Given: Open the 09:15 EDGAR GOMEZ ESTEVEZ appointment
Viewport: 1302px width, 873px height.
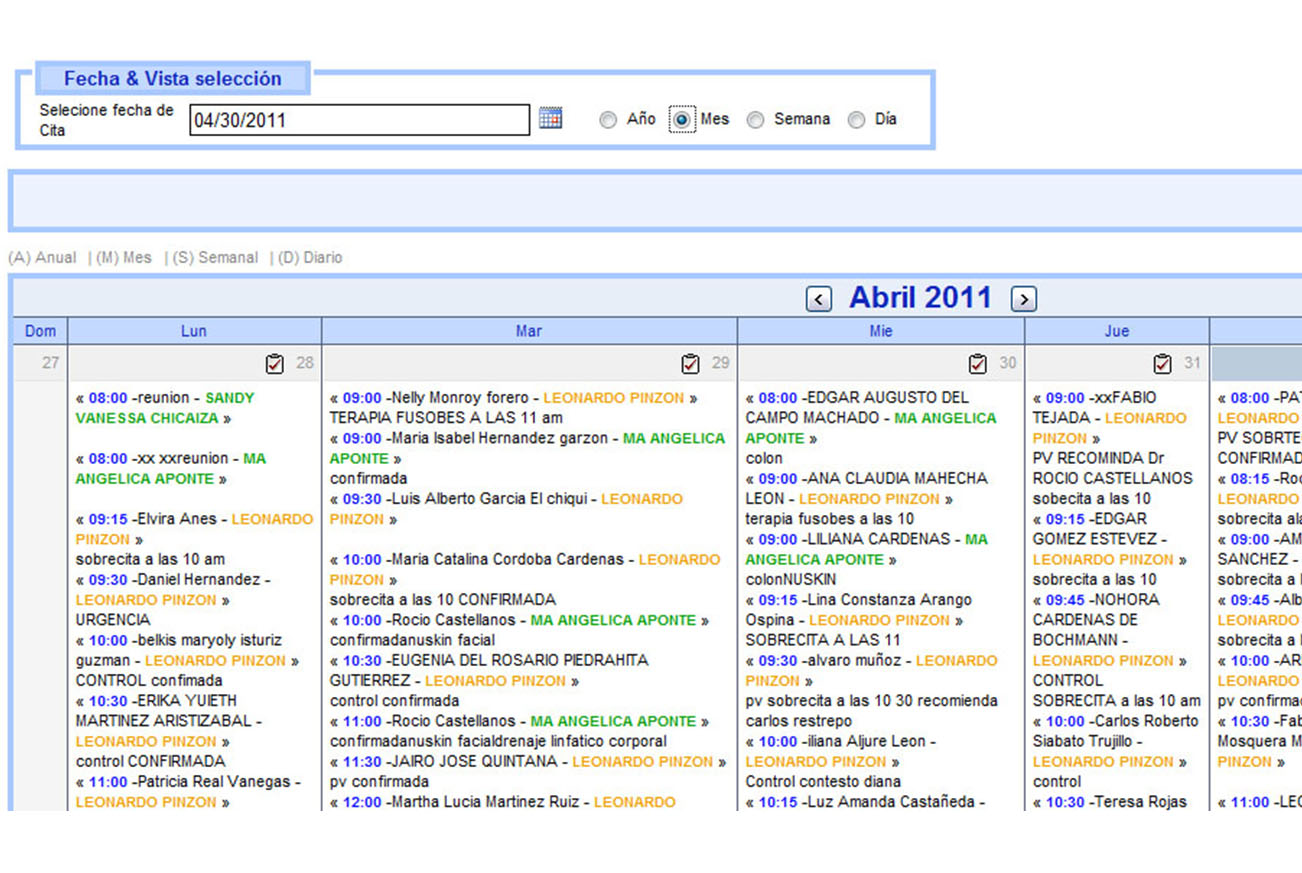Looking at the screenshot, I should 1111,539.
